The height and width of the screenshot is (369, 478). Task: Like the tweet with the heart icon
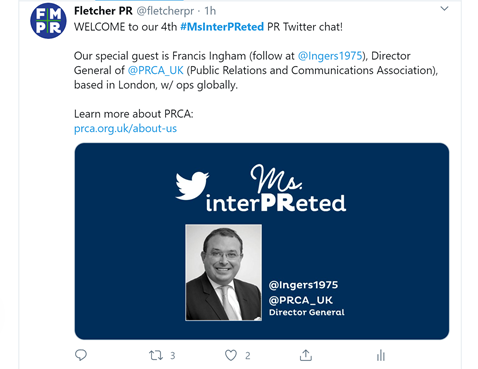(231, 355)
